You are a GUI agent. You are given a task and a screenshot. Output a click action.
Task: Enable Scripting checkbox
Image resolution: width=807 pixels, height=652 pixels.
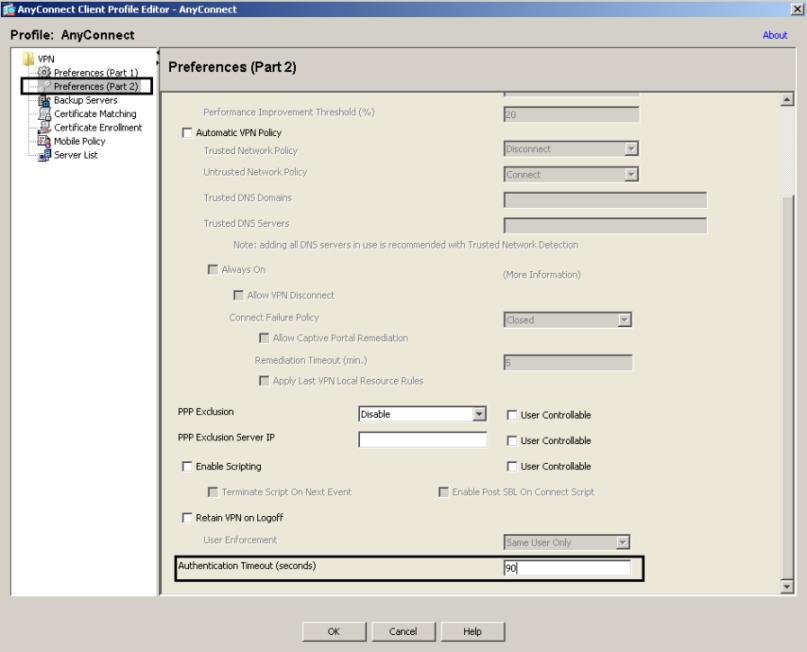click(187, 467)
